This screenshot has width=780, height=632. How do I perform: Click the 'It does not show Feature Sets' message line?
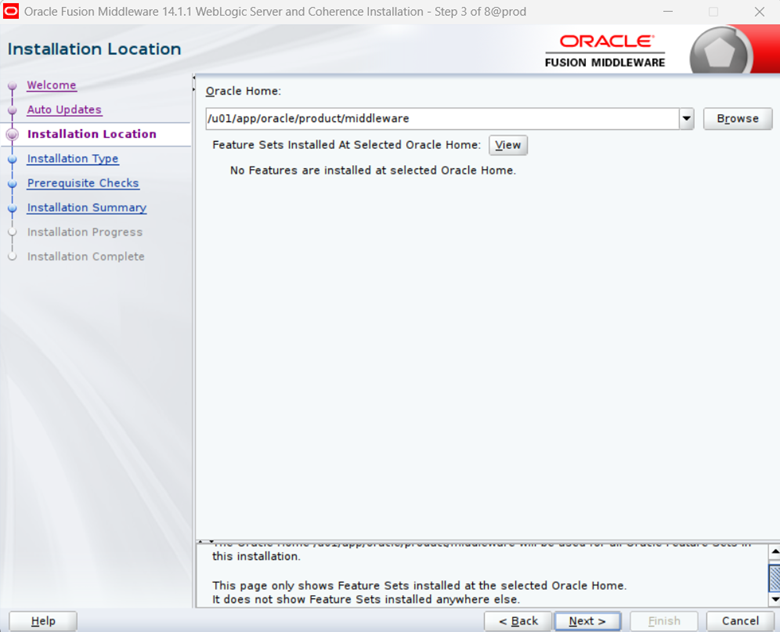[366, 599]
